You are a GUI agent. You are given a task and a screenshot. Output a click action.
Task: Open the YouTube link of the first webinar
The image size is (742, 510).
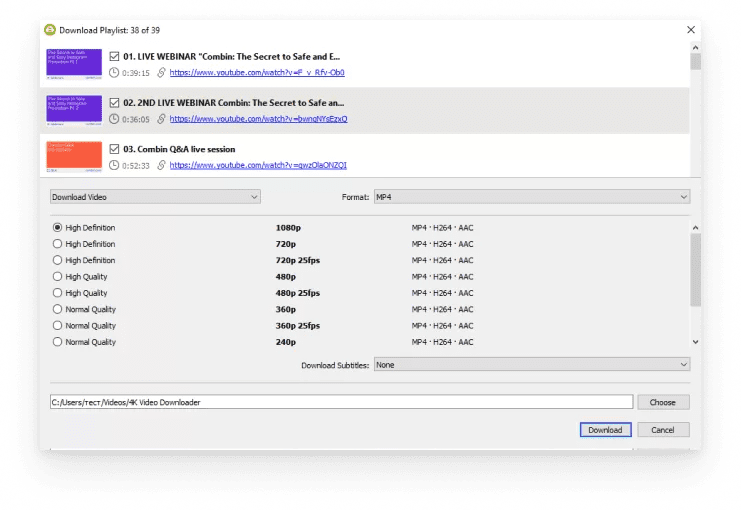coord(257,73)
